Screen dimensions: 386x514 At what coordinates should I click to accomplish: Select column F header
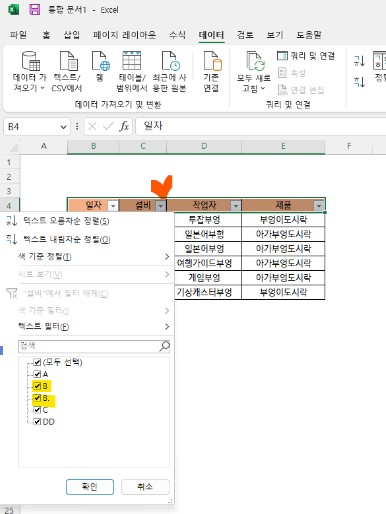coord(349,146)
